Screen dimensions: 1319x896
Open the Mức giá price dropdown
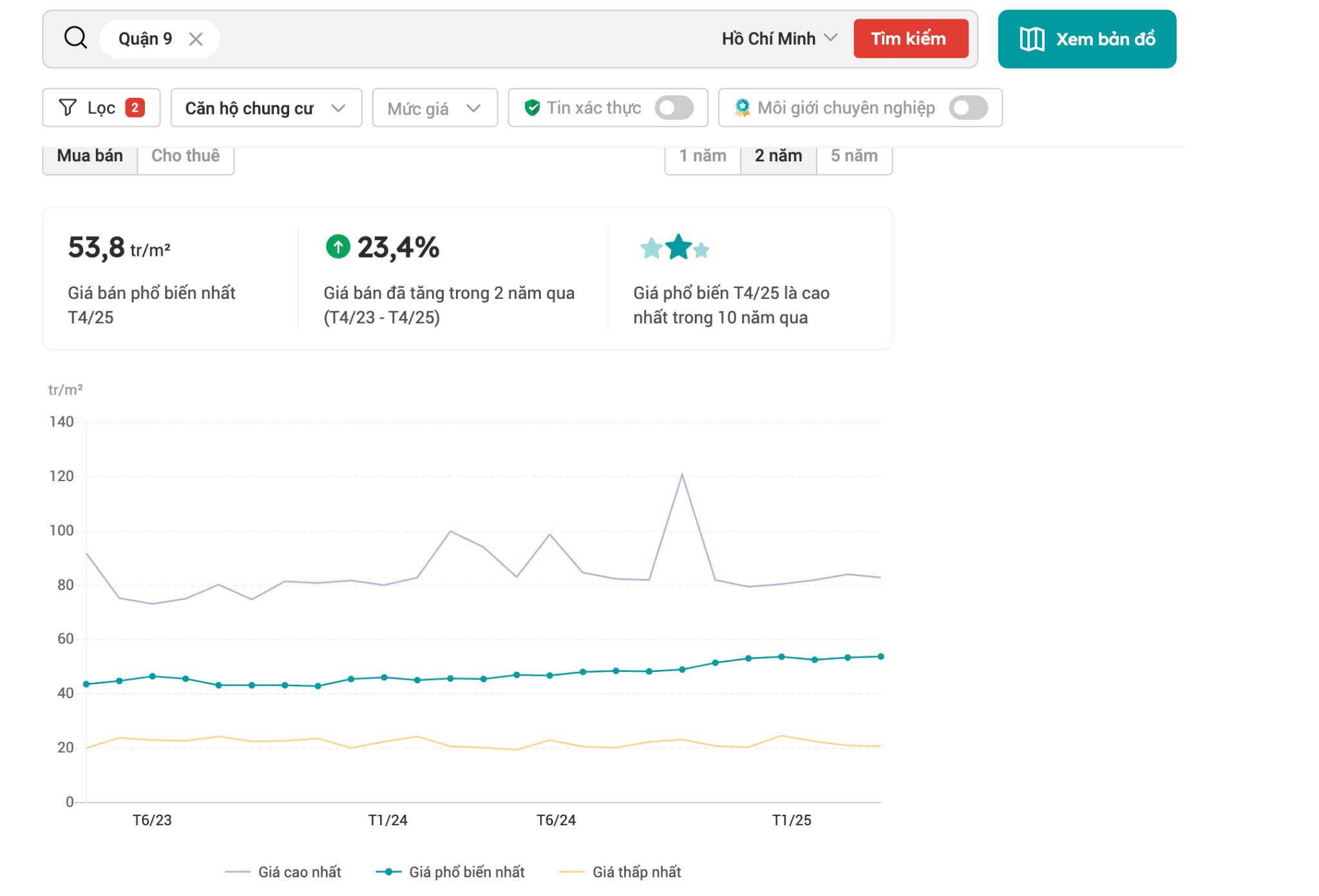pos(434,108)
